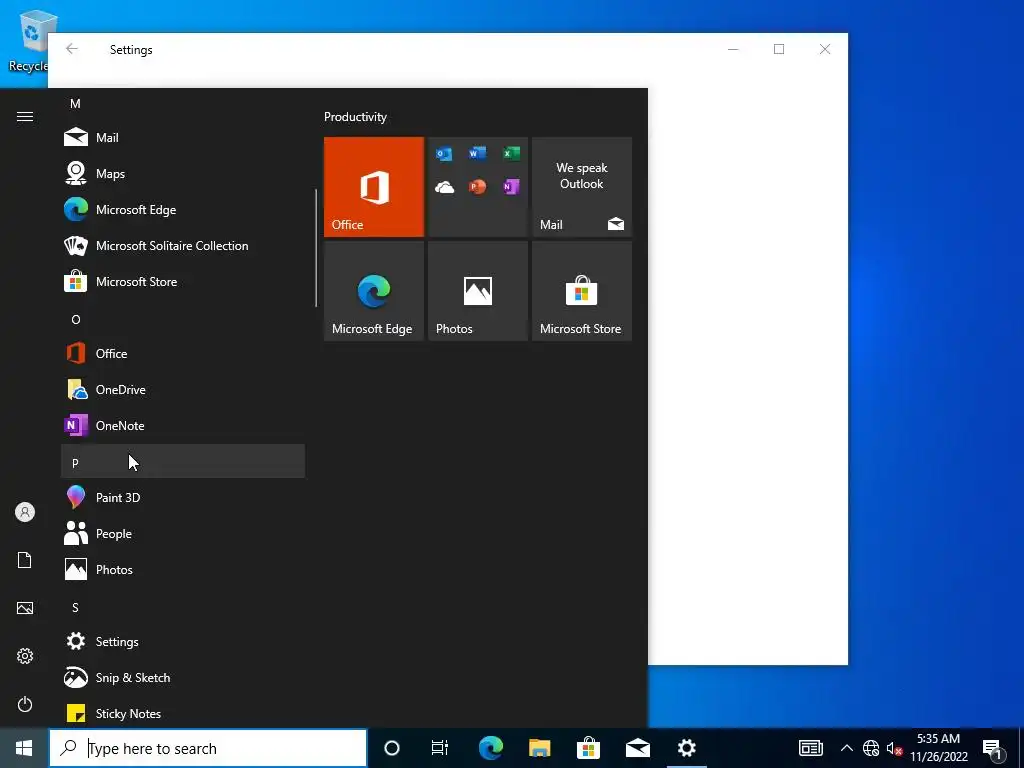Open PowerPoint icon in Office tile folder
1024x768 pixels.
pyautogui.click(x=477, y=187)
